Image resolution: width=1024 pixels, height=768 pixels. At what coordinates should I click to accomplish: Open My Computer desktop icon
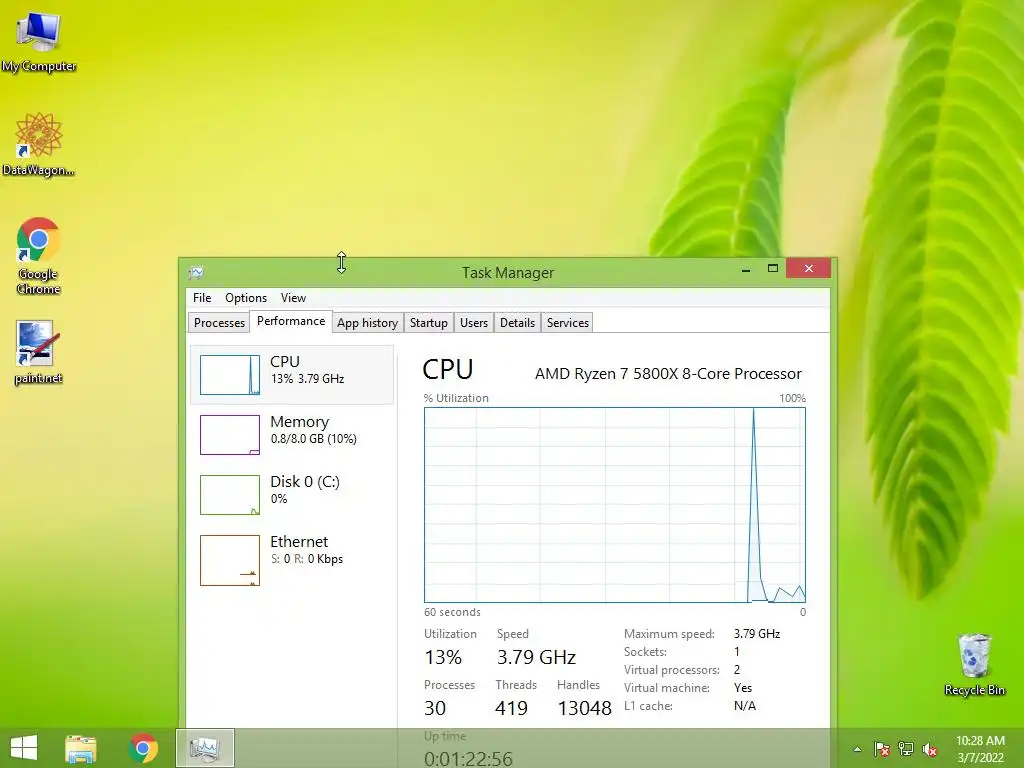(39, 40)
